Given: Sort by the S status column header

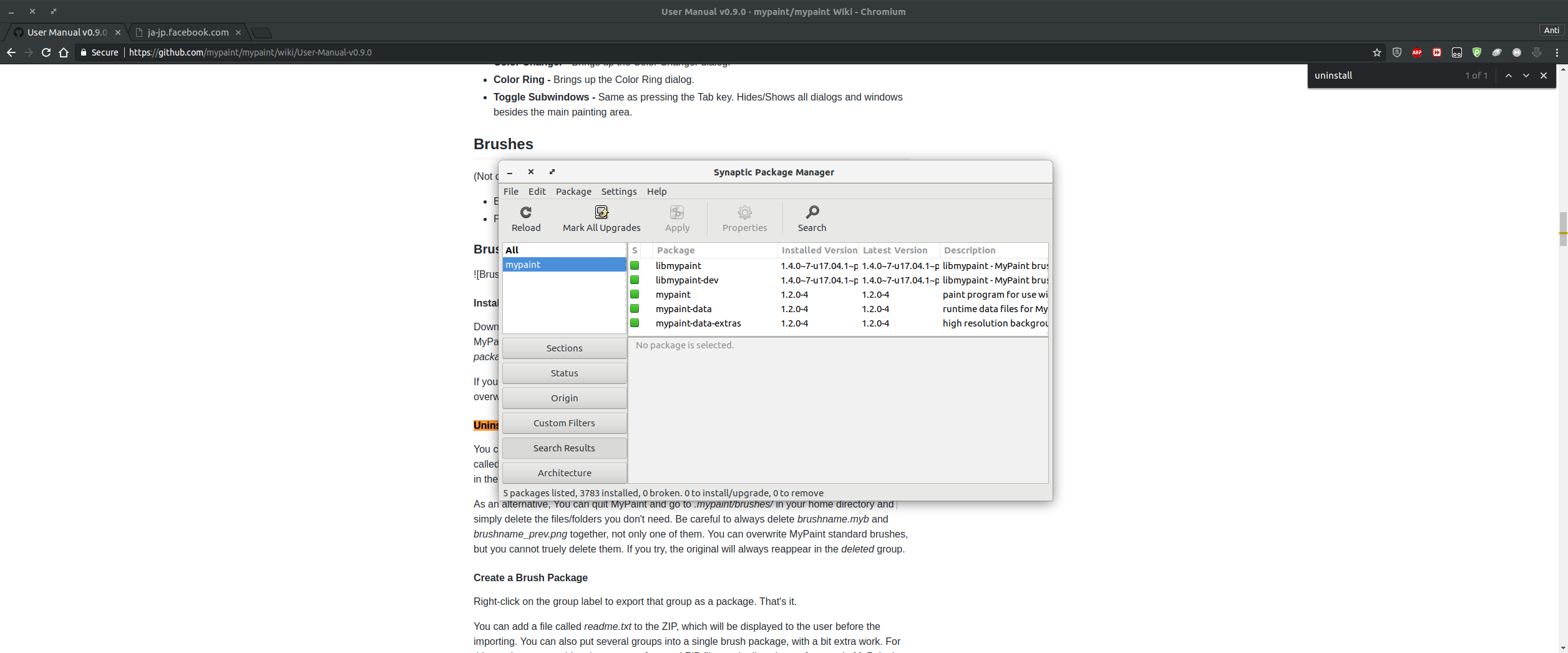Looking at the screenshot, I should pos(635,250).
